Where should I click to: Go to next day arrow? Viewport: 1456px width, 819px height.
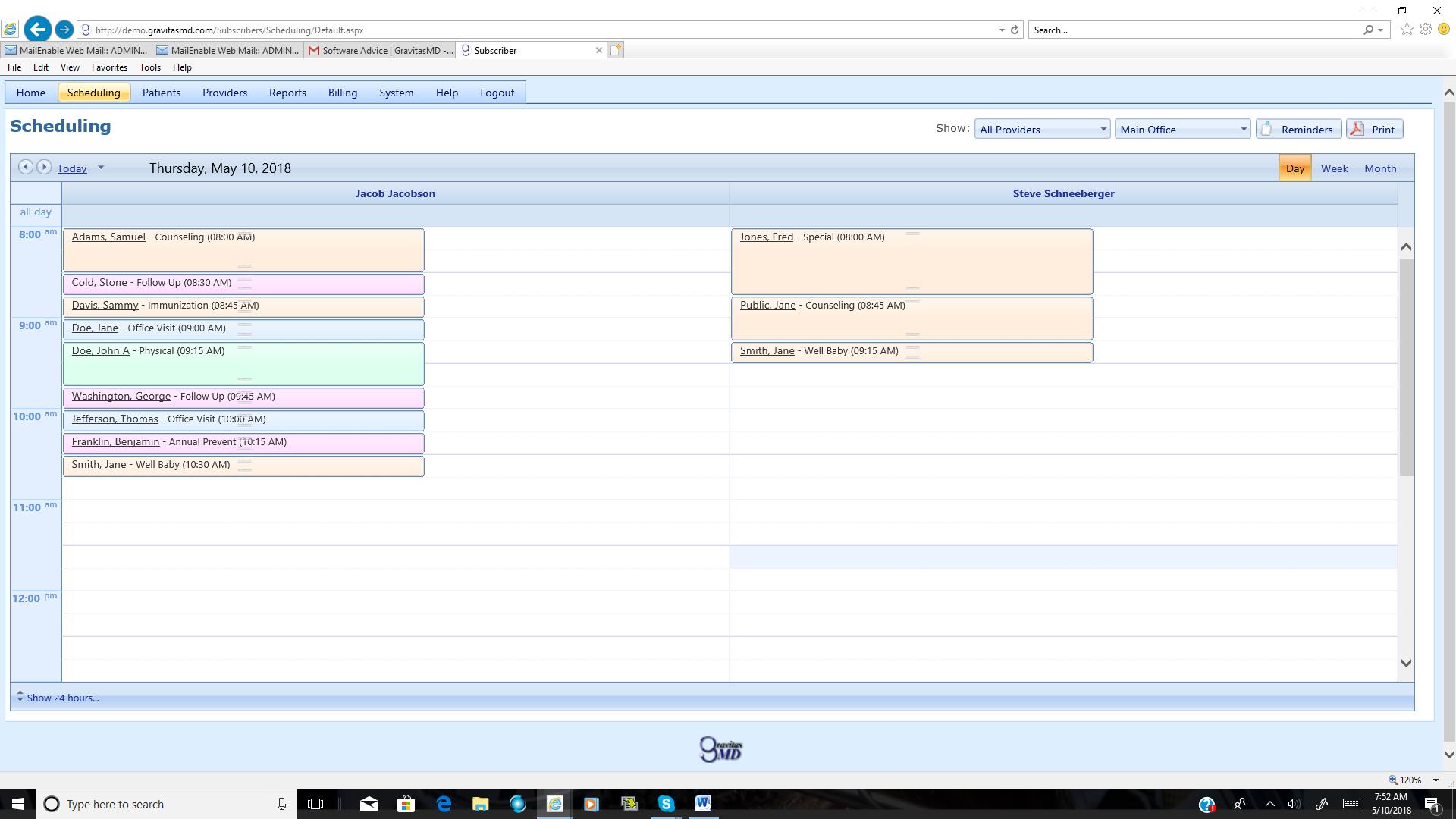(44, 167)
